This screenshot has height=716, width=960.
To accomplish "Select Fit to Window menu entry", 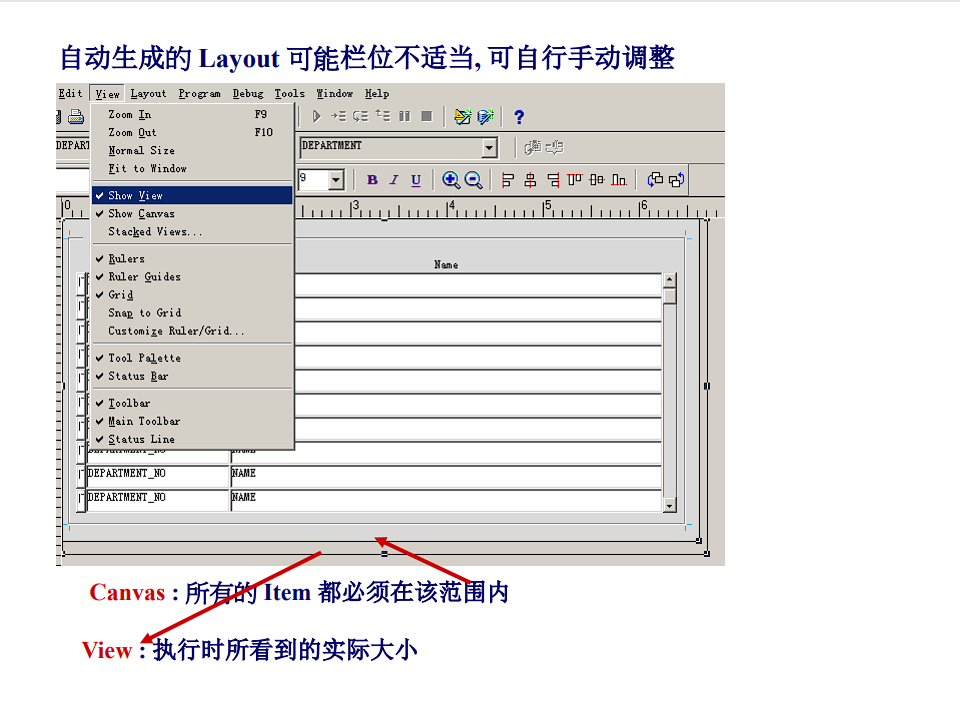I will 192,168.
